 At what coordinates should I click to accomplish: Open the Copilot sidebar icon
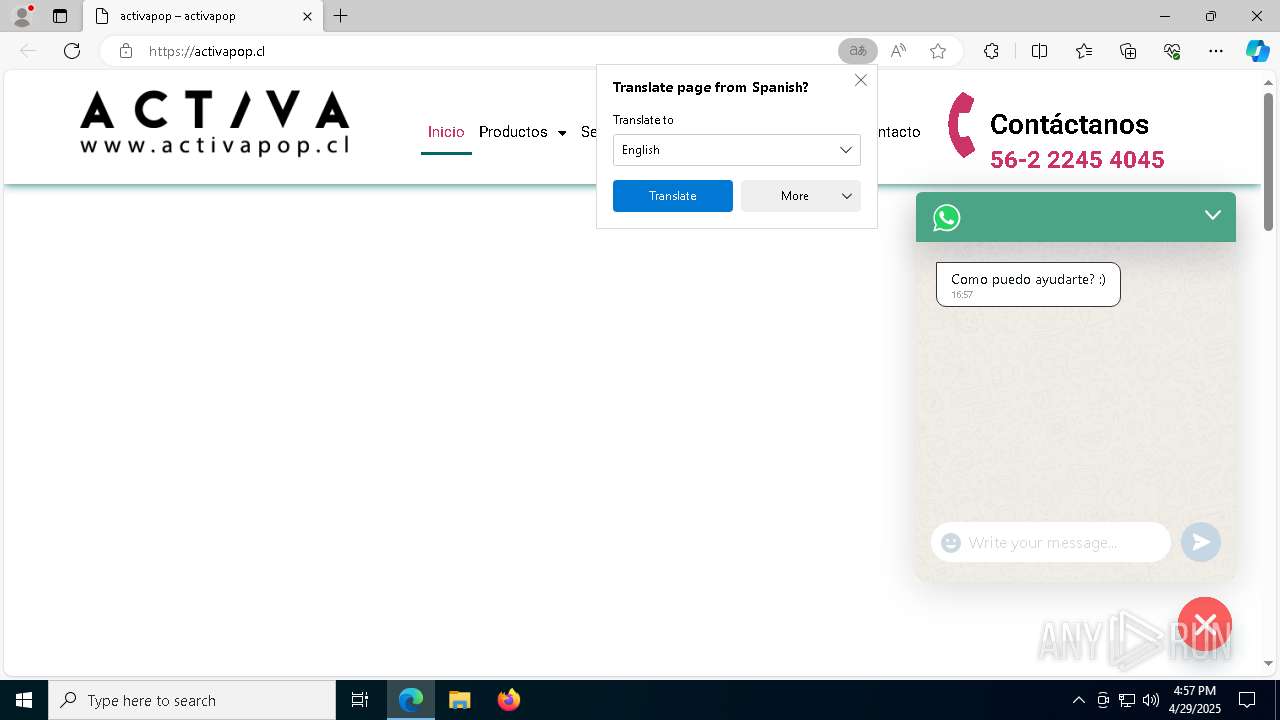coord(1257,51)
